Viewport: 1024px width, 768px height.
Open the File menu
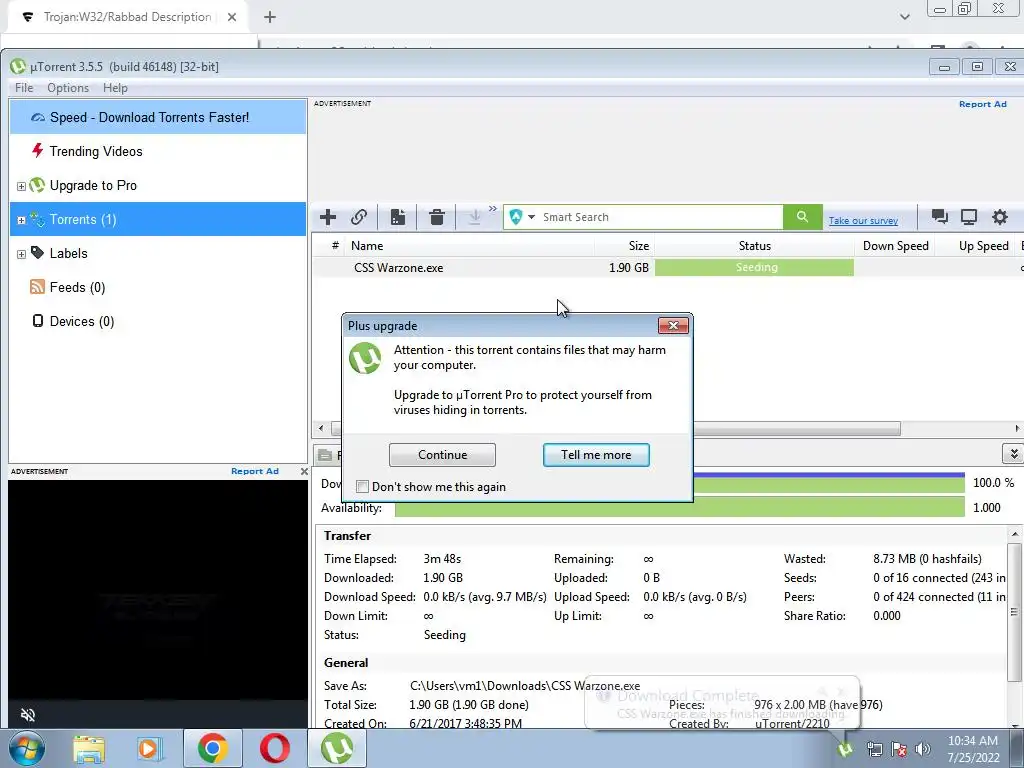24,88
